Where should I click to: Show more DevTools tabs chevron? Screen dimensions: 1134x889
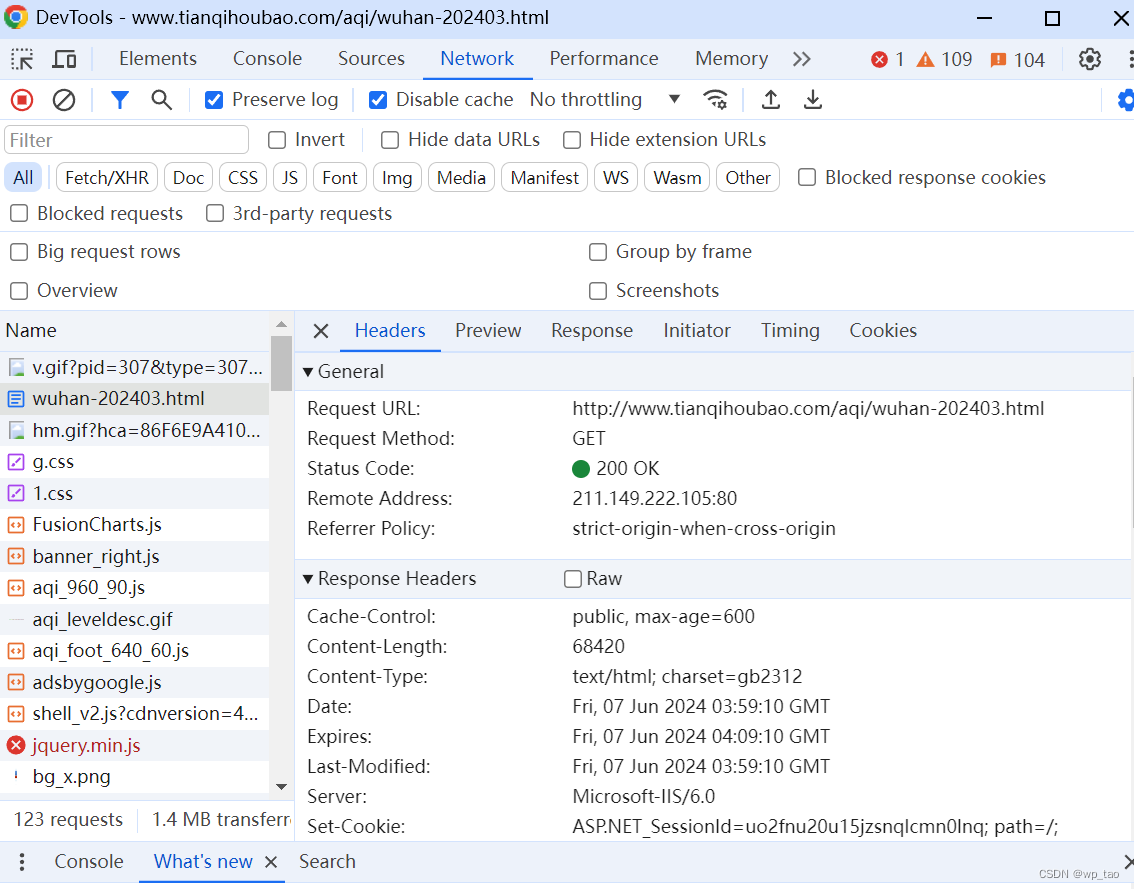pyautogui.click(x=801, y=59)
